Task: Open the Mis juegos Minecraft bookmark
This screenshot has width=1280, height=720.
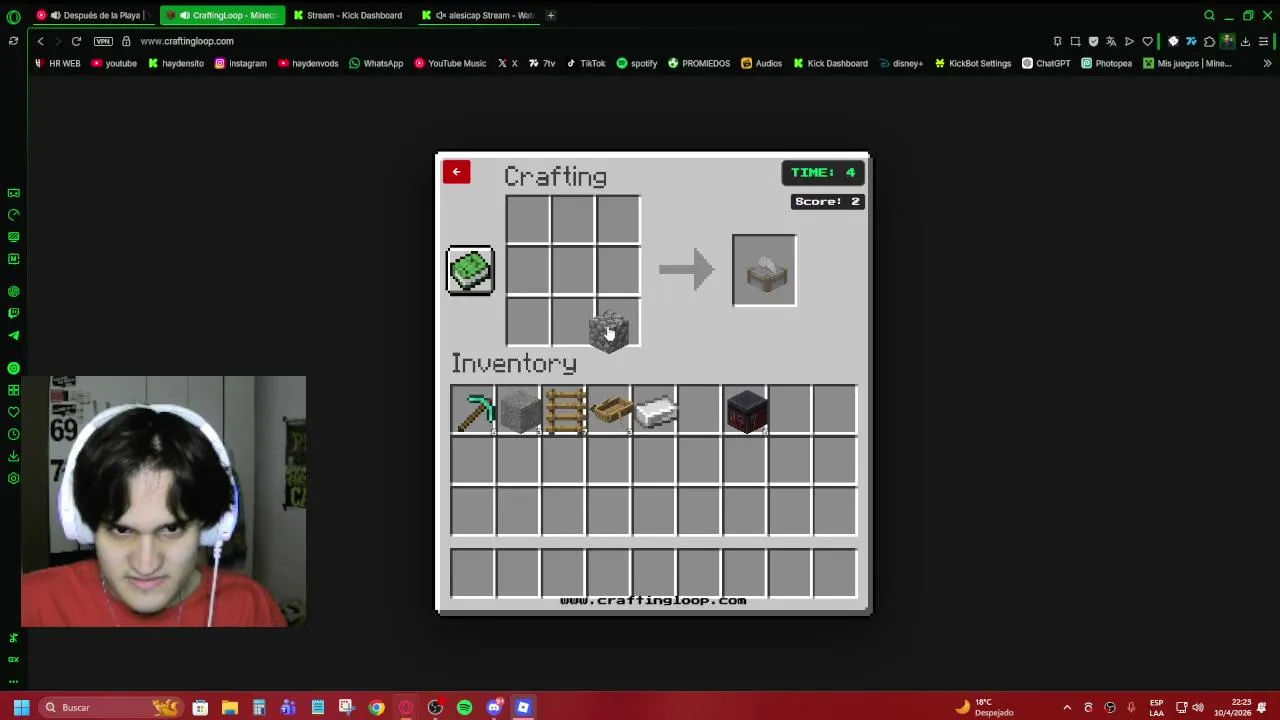Action: 1187,63
